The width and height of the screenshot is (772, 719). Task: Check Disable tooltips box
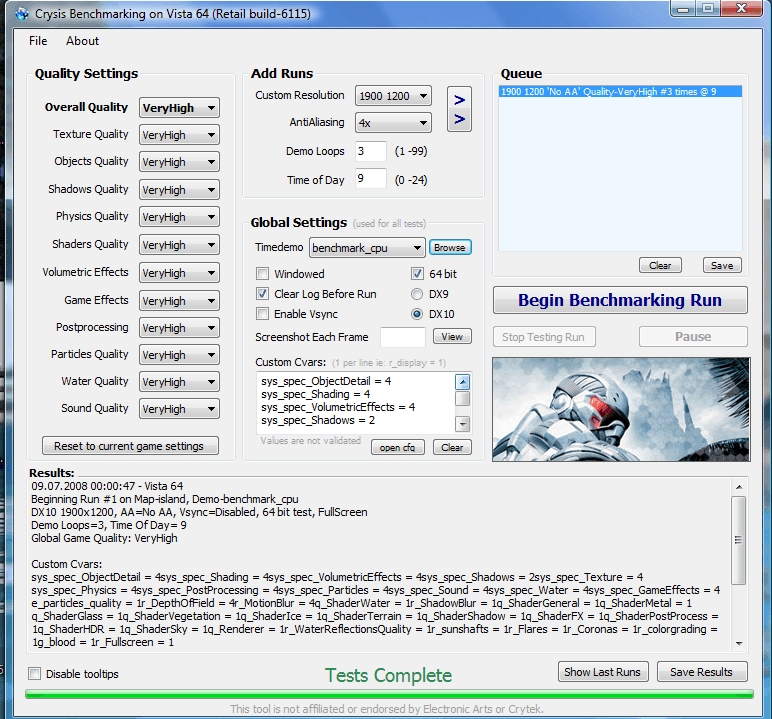(x=34, y=673)
